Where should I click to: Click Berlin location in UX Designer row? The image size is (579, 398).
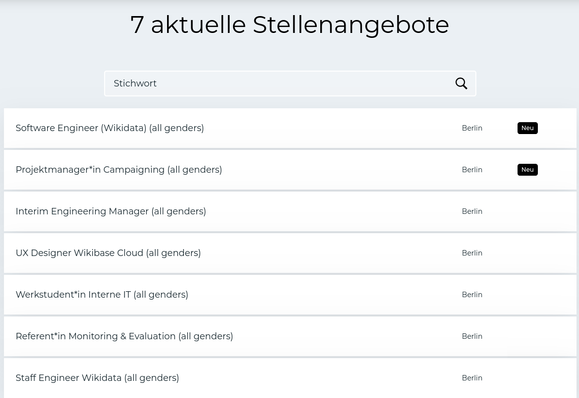472,253
